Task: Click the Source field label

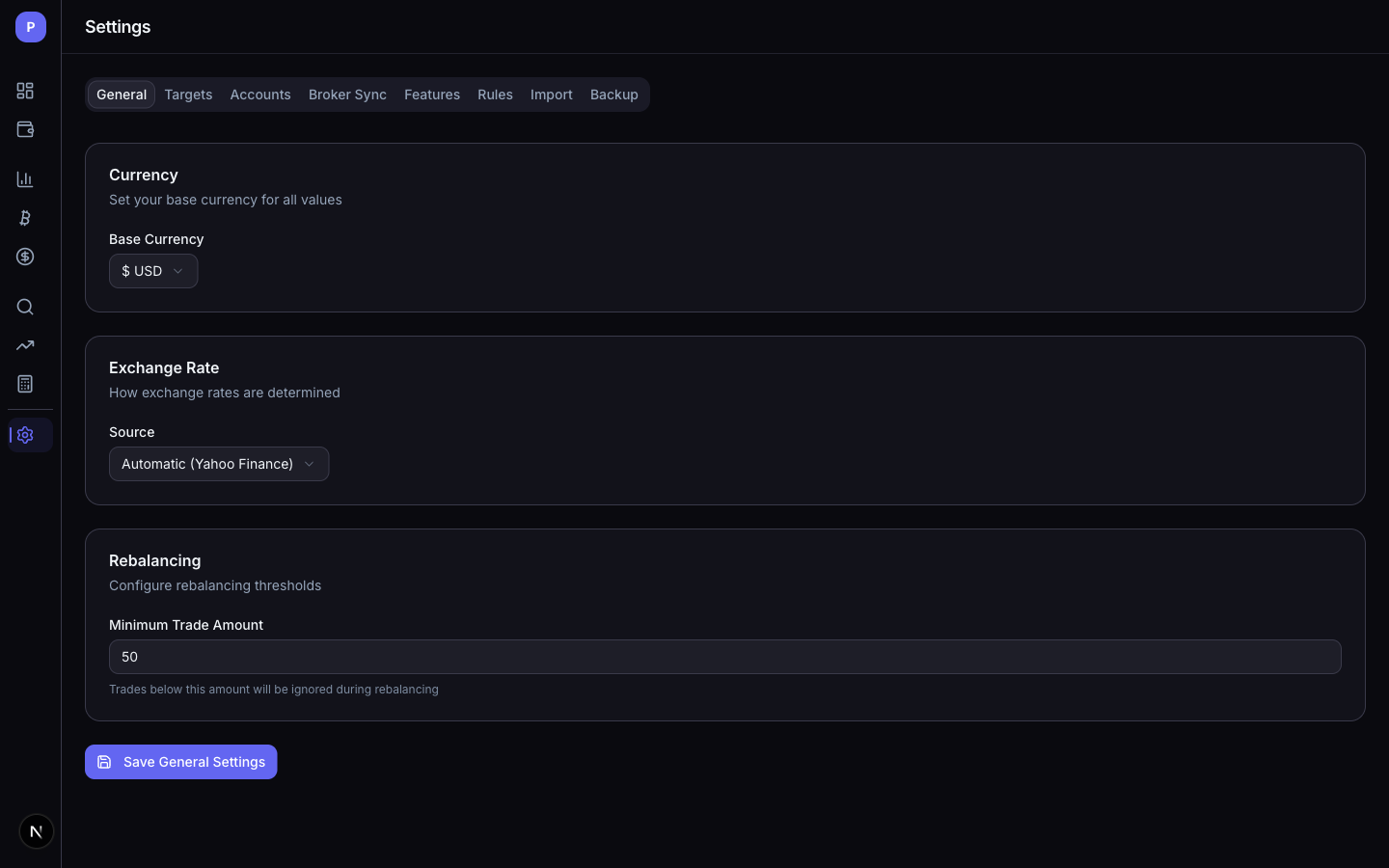Action: (x=132, y=432)
